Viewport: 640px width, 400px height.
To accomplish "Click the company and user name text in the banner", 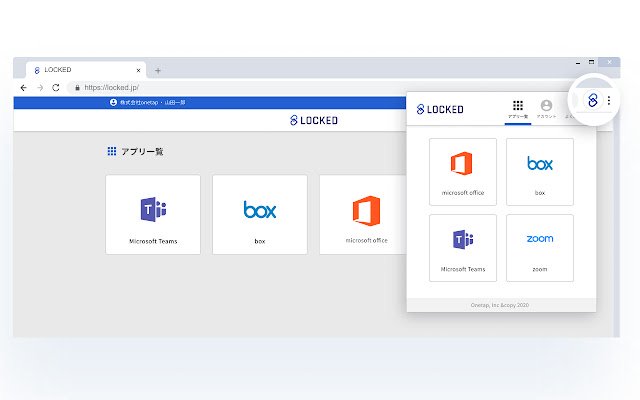I will pos(152,102).
